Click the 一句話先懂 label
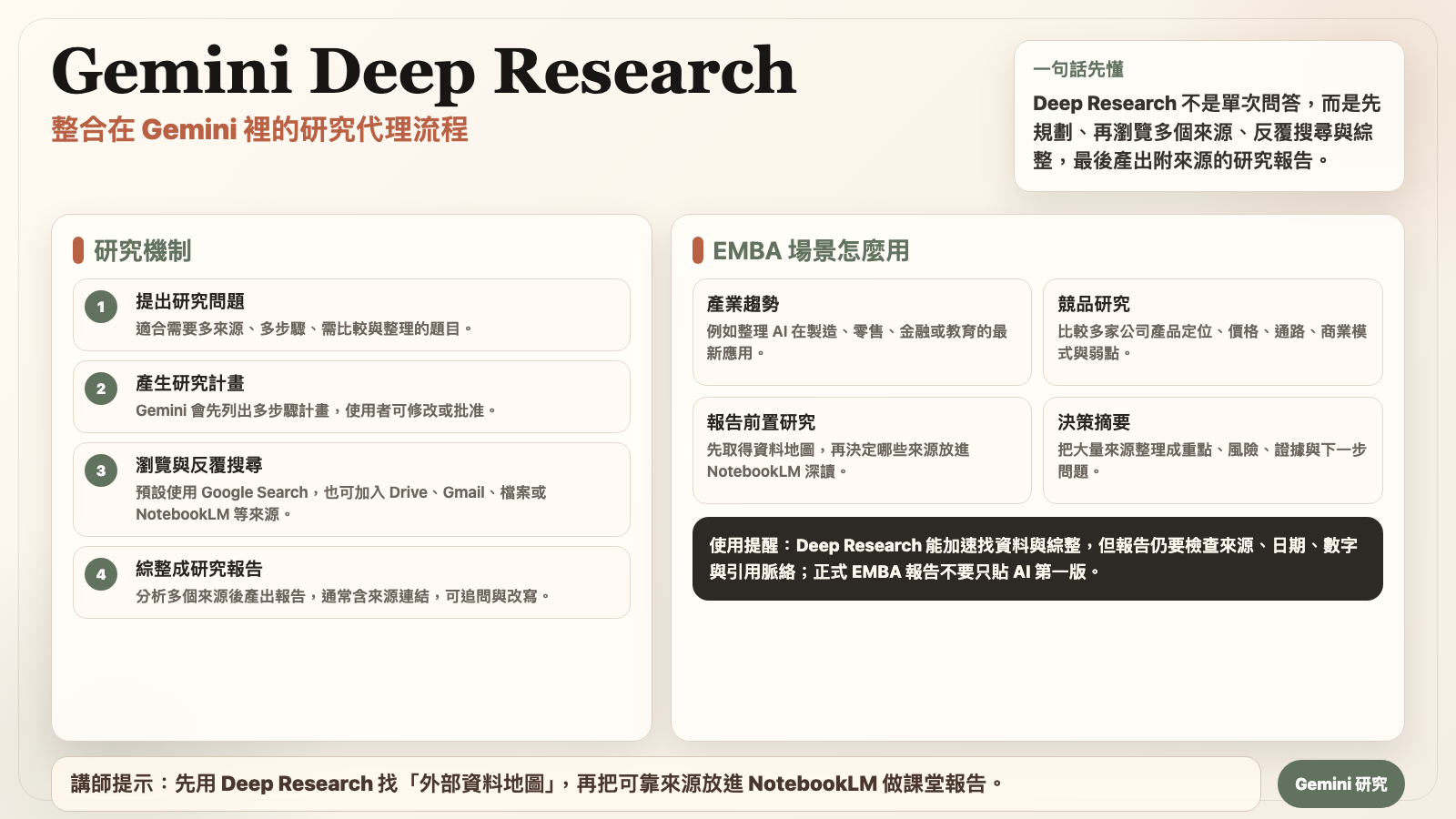 1078,69
